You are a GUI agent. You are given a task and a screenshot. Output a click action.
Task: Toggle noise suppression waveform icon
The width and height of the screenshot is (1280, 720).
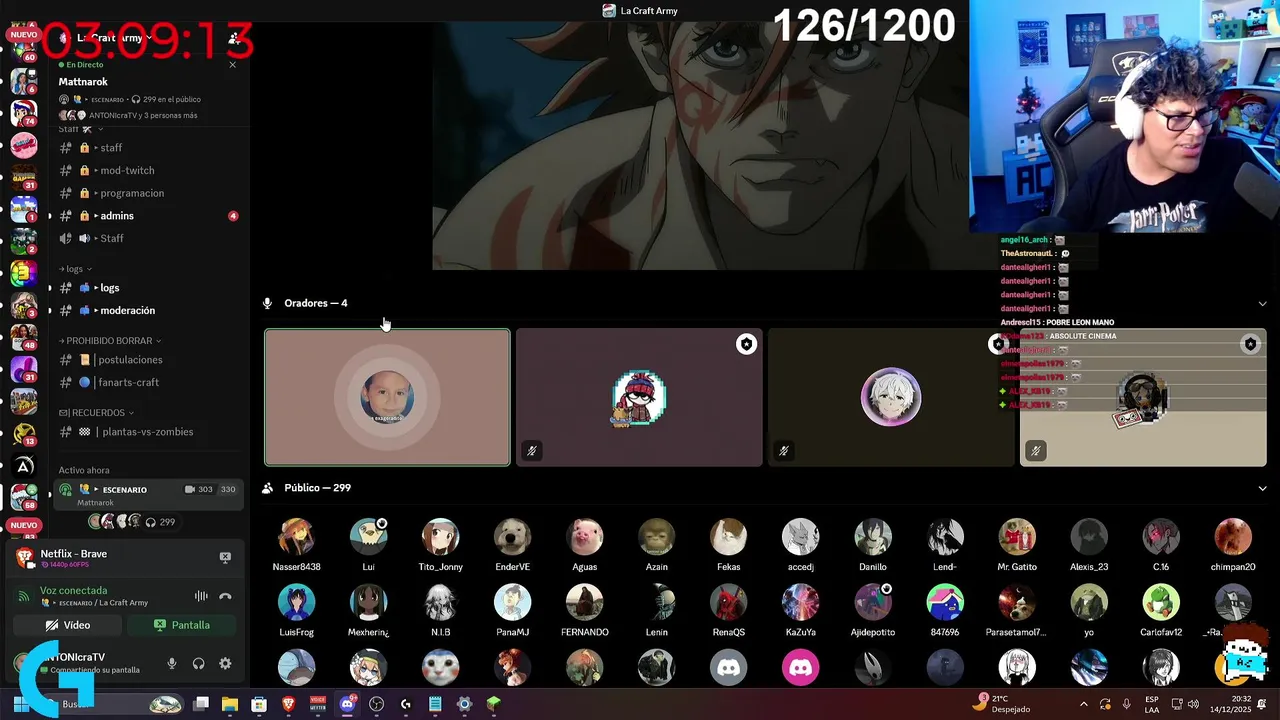201,596
